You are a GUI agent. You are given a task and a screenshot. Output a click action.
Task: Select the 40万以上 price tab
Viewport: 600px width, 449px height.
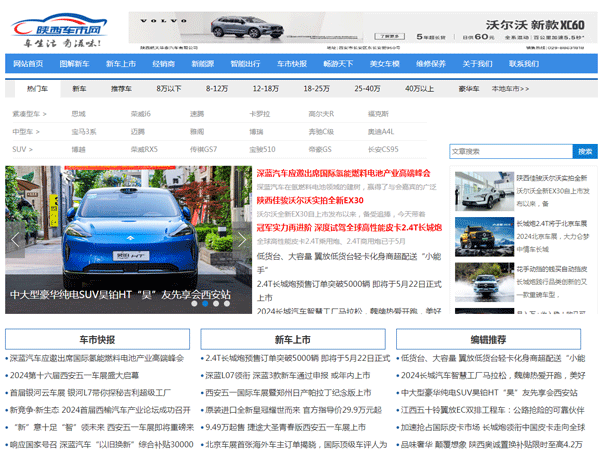pyautogui.click(x=419, y=89)
